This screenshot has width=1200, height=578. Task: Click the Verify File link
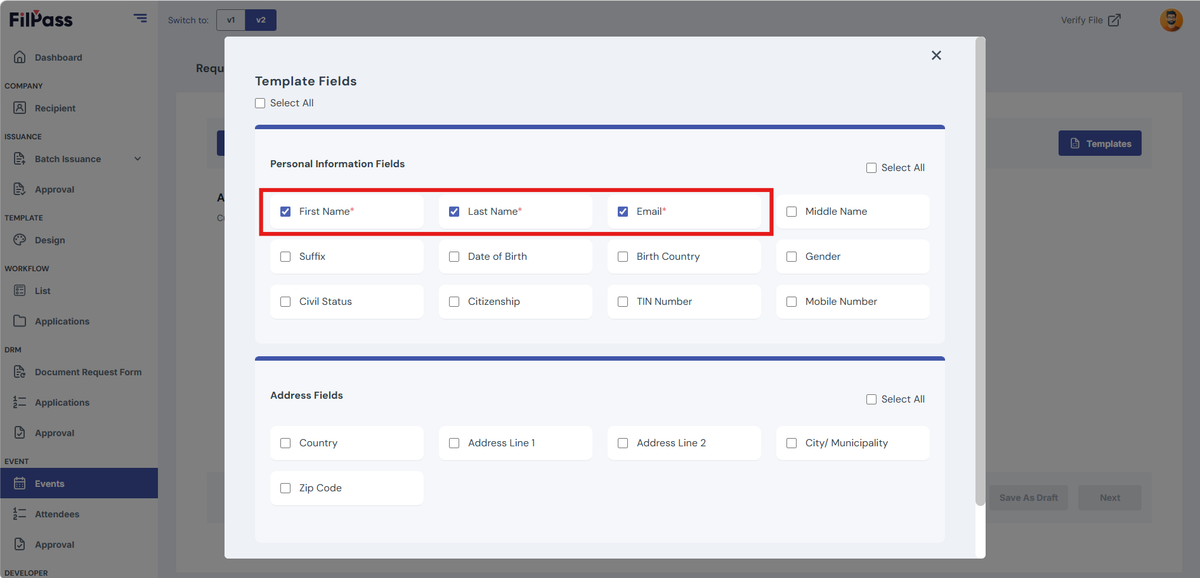pos(1091,20)
